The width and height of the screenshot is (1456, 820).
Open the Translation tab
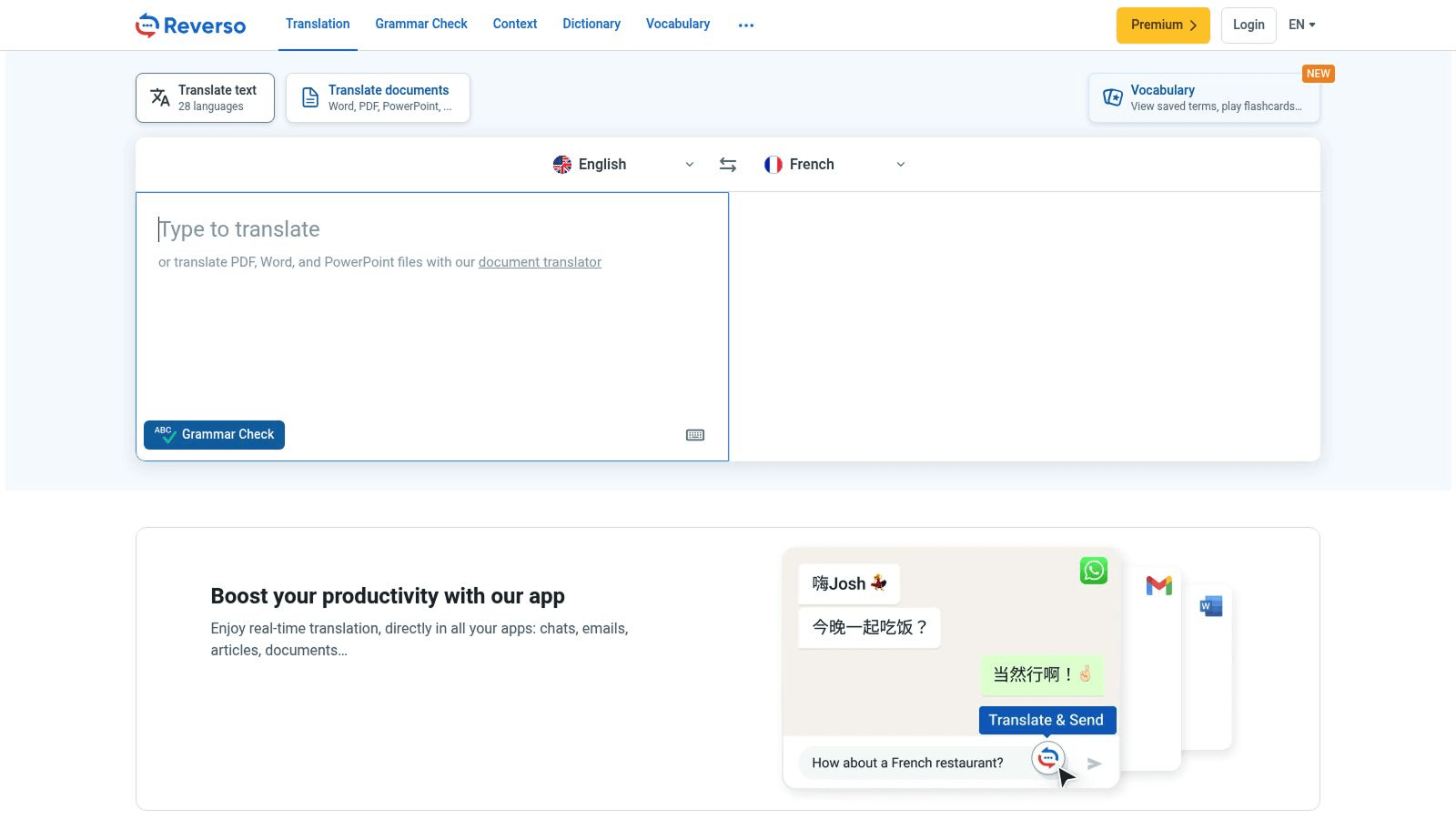pyautogui.click(x=318, y=25)
